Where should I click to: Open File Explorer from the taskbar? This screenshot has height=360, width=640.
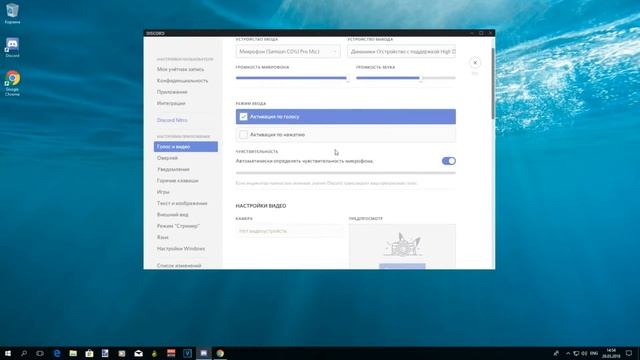[73, 353]
